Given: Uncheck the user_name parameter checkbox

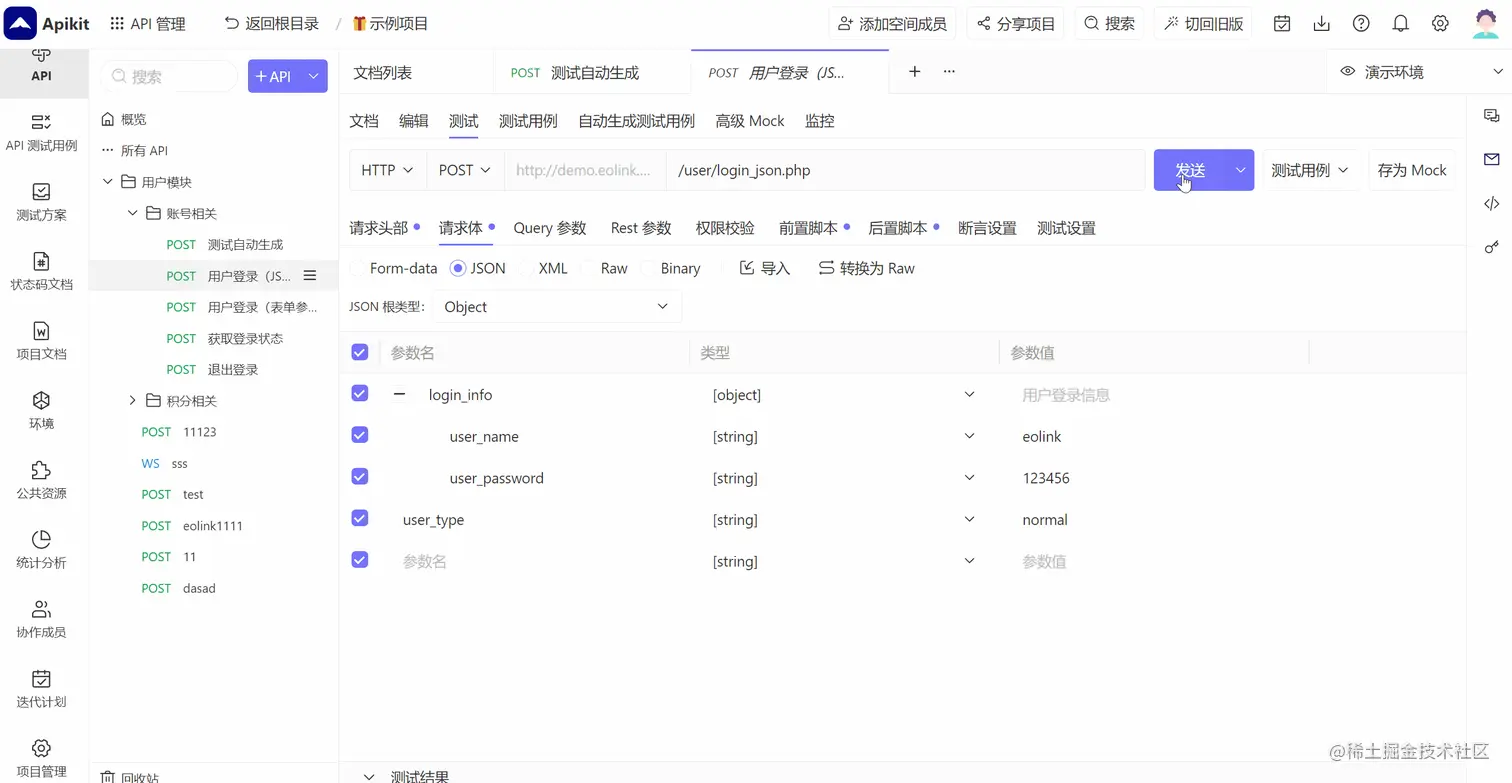Looking at the screenshot, I should [360, 435].
